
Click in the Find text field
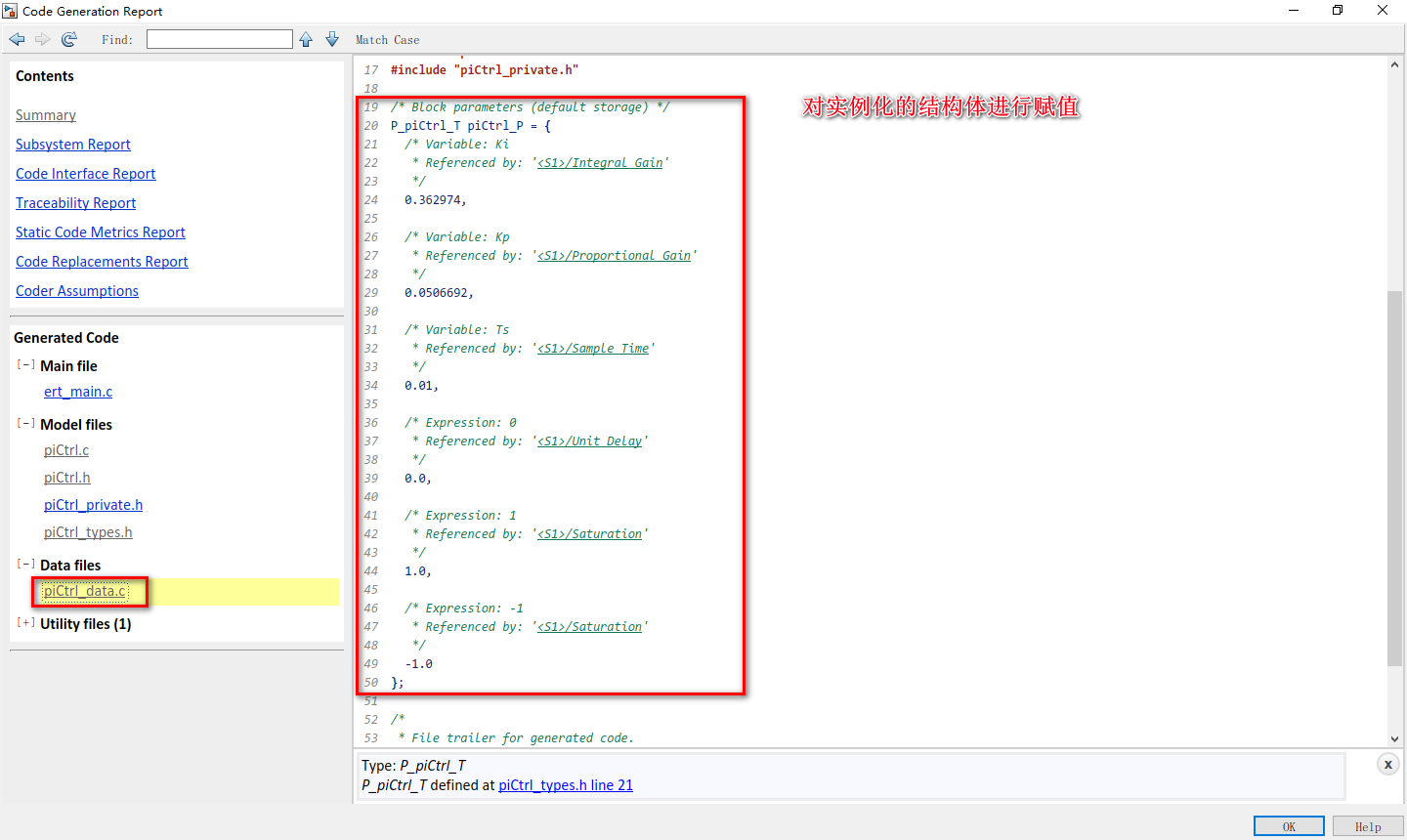coord(219,38)
